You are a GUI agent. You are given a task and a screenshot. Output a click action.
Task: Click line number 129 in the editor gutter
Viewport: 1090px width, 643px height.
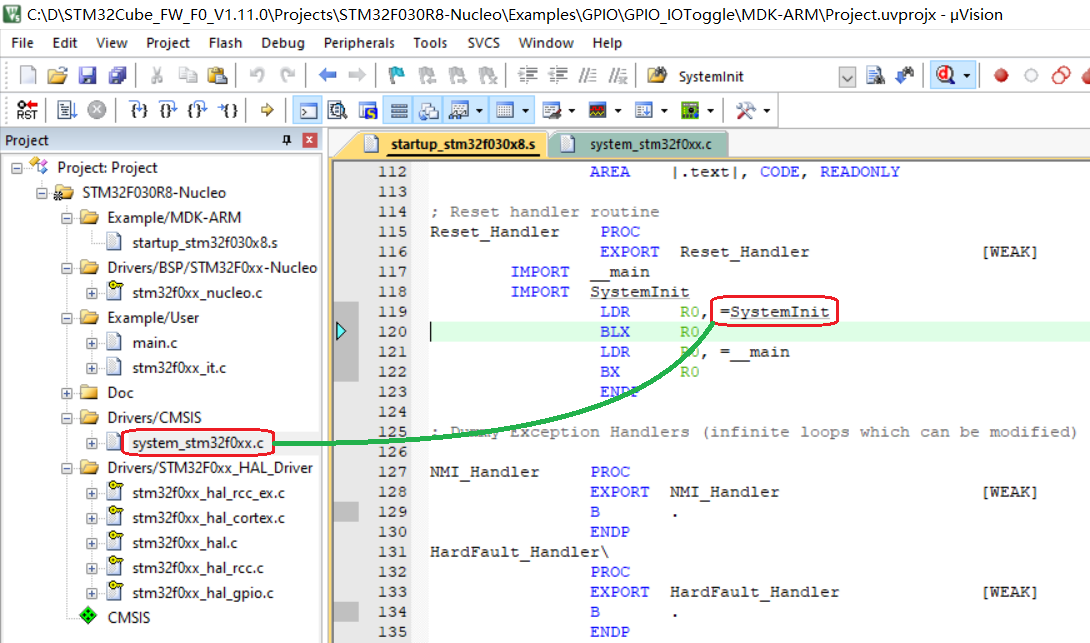(x=392, y=512)
